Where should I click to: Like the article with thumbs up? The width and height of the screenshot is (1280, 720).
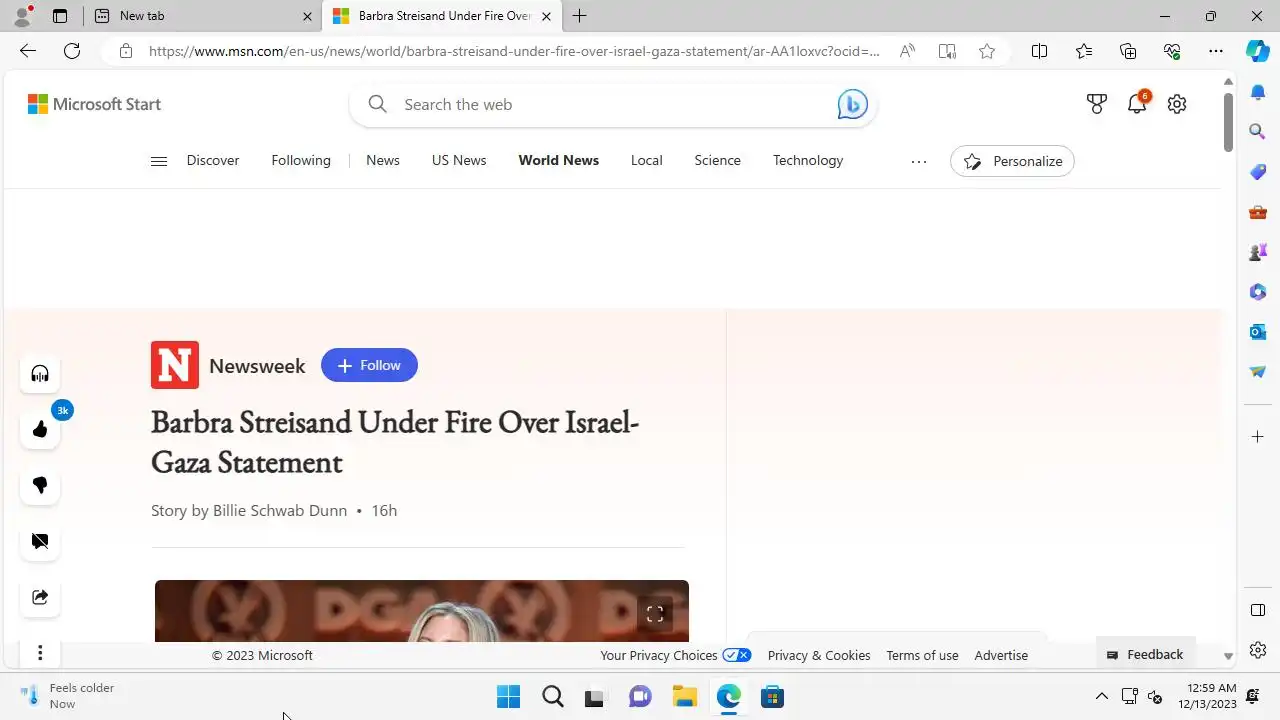pyautogui.click(x=40, y=430)
